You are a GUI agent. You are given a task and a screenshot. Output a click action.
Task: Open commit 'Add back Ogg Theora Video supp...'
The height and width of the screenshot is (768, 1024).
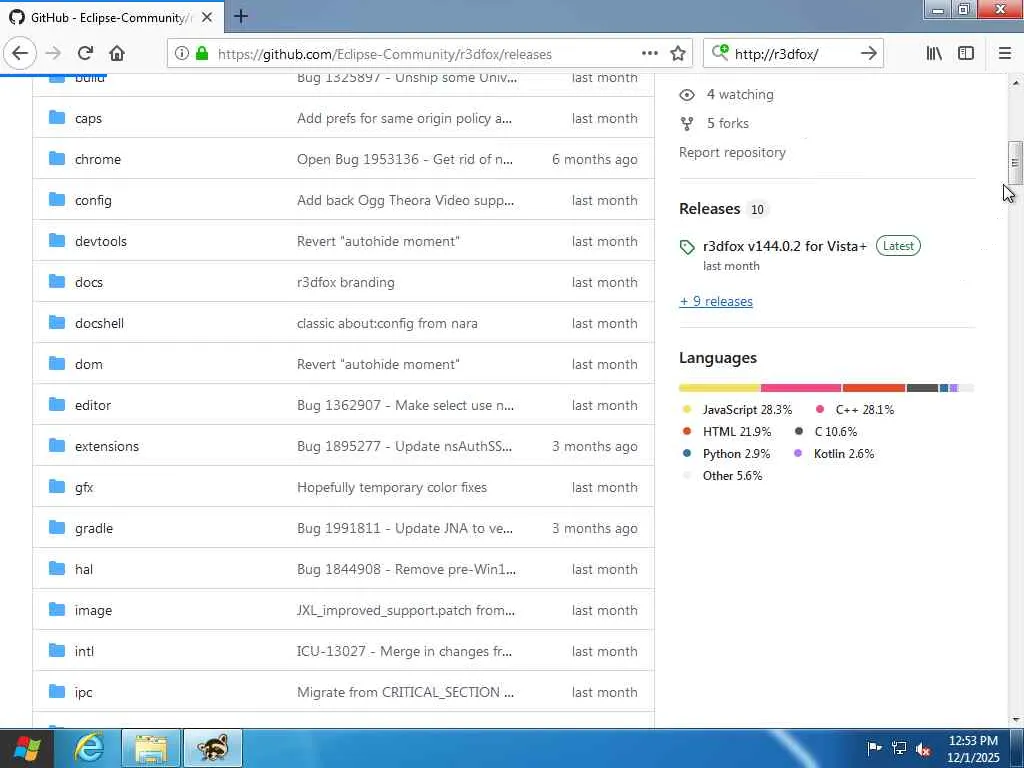406,200
